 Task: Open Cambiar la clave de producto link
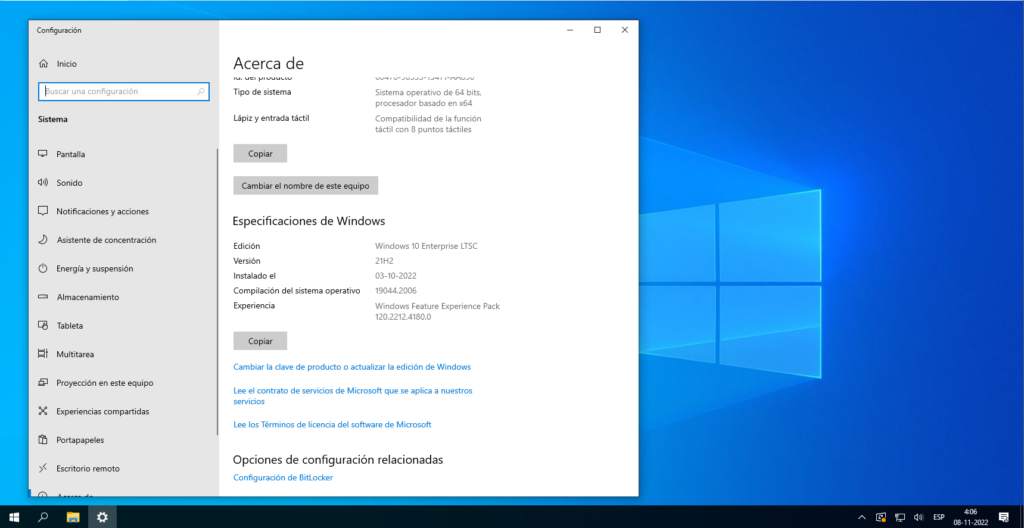352,367
